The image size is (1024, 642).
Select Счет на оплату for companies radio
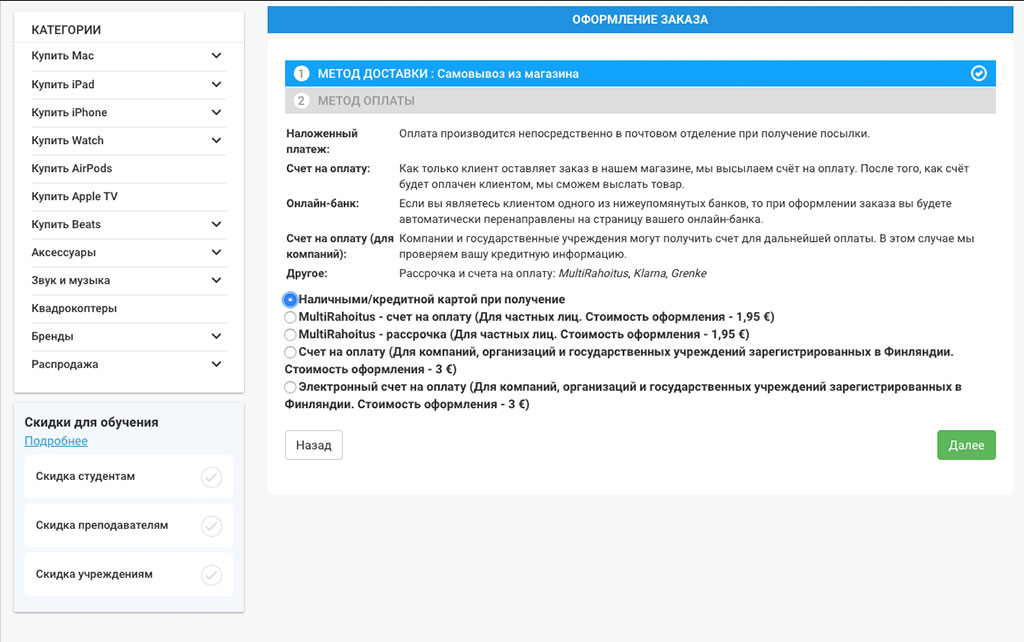pyautogui.click(x=290, y=352)
